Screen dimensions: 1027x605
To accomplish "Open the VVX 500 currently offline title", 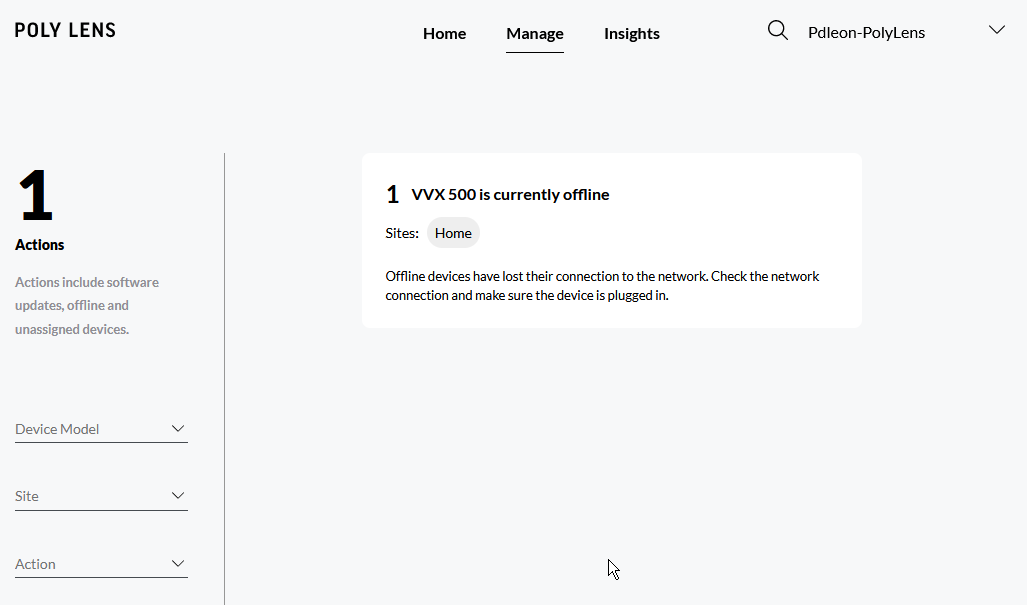I will tap(510, 194).
